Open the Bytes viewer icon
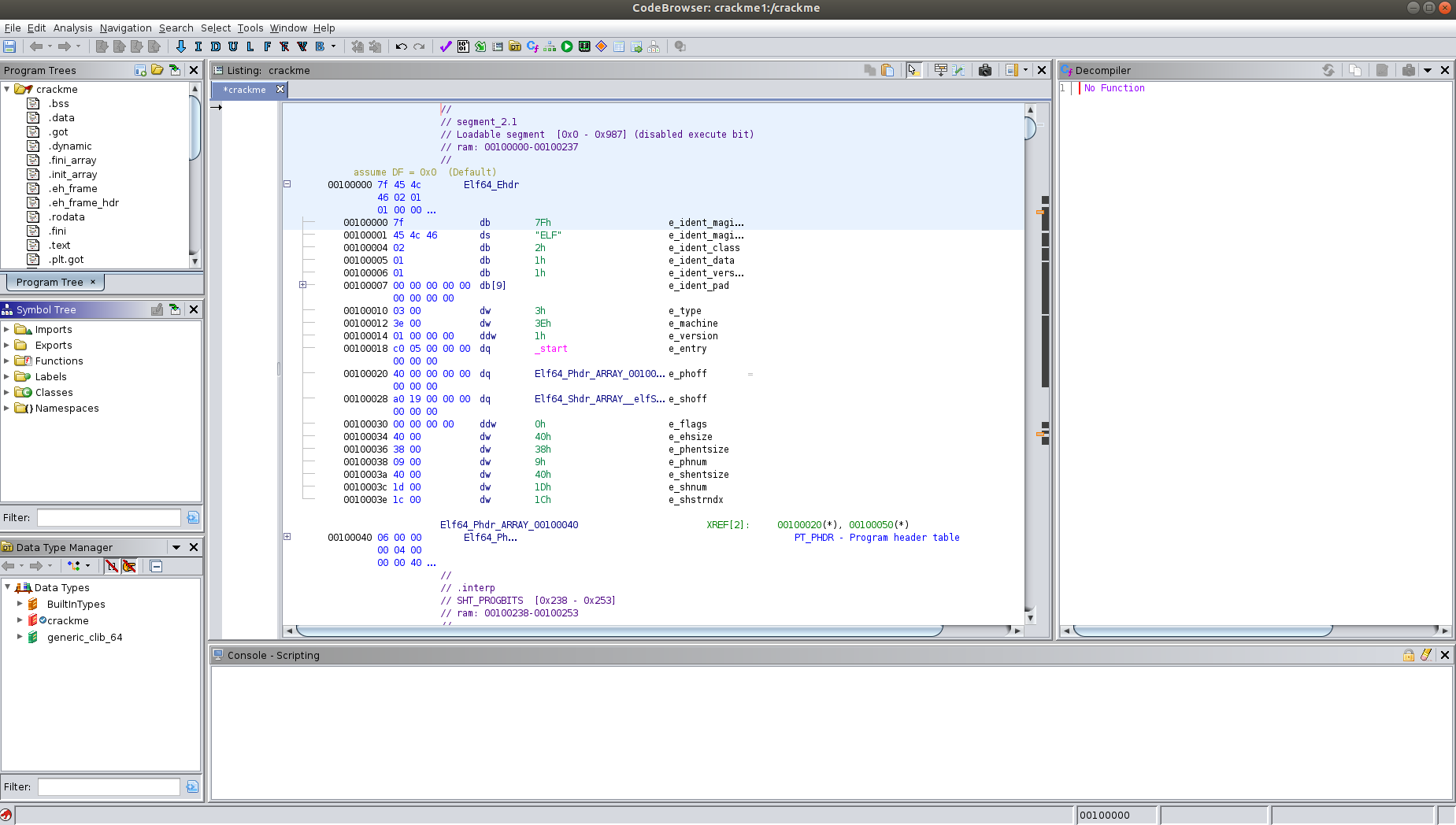Screen dimensions: 1456x825 (463, 46)
